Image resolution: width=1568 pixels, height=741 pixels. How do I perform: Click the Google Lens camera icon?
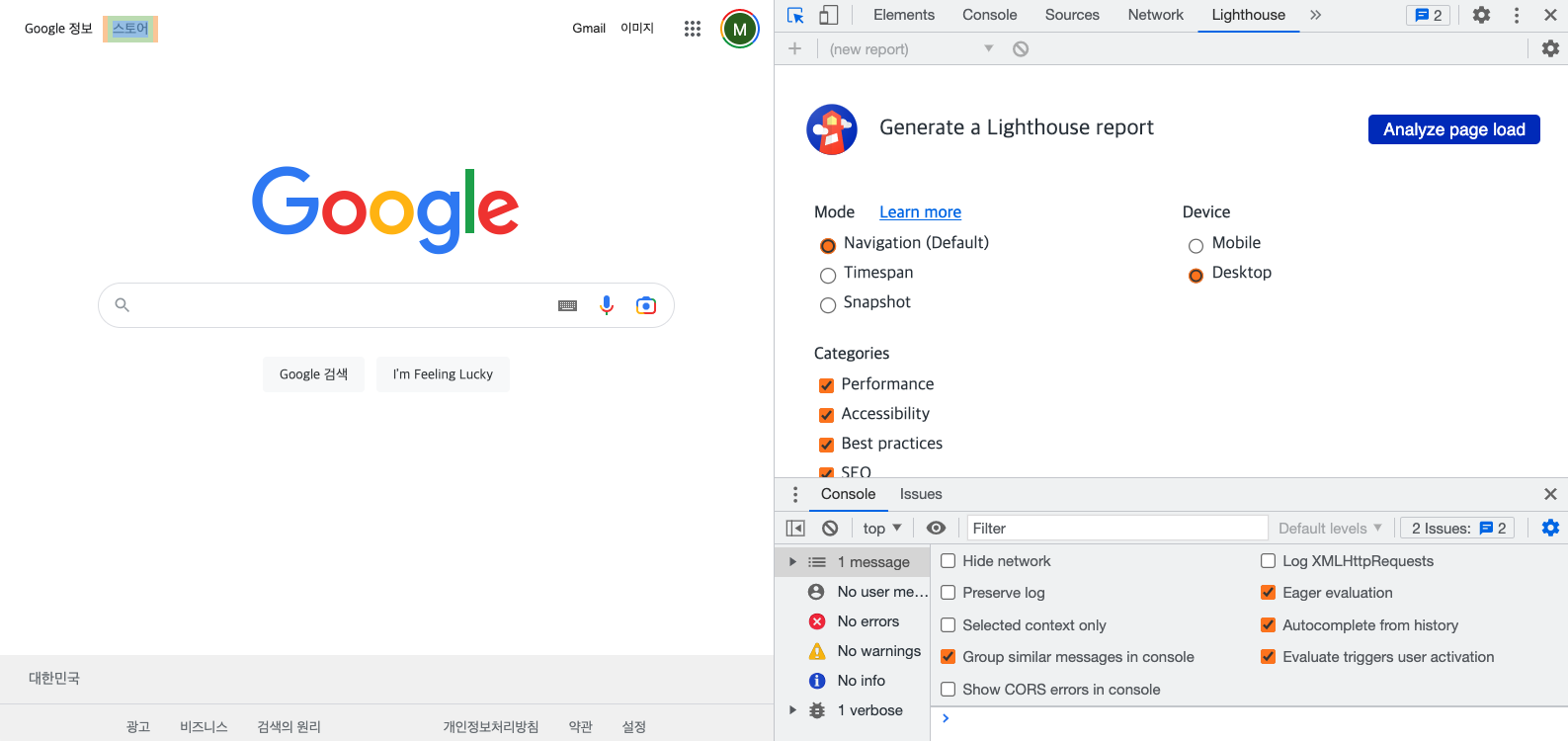[x=646, y=305]
